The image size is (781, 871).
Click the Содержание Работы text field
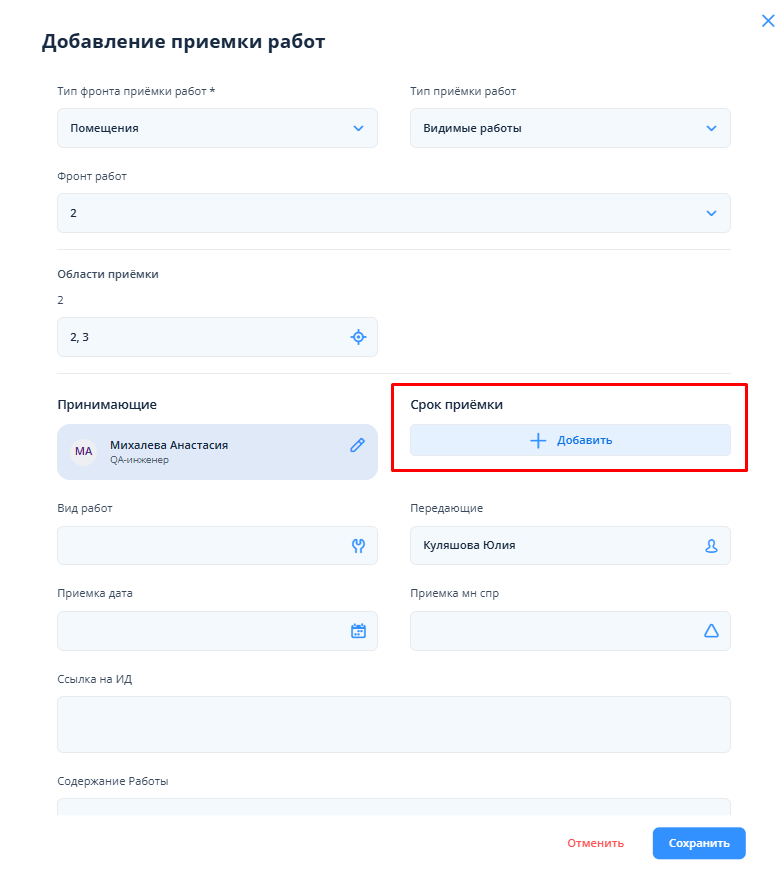click(x=393, y=808)
